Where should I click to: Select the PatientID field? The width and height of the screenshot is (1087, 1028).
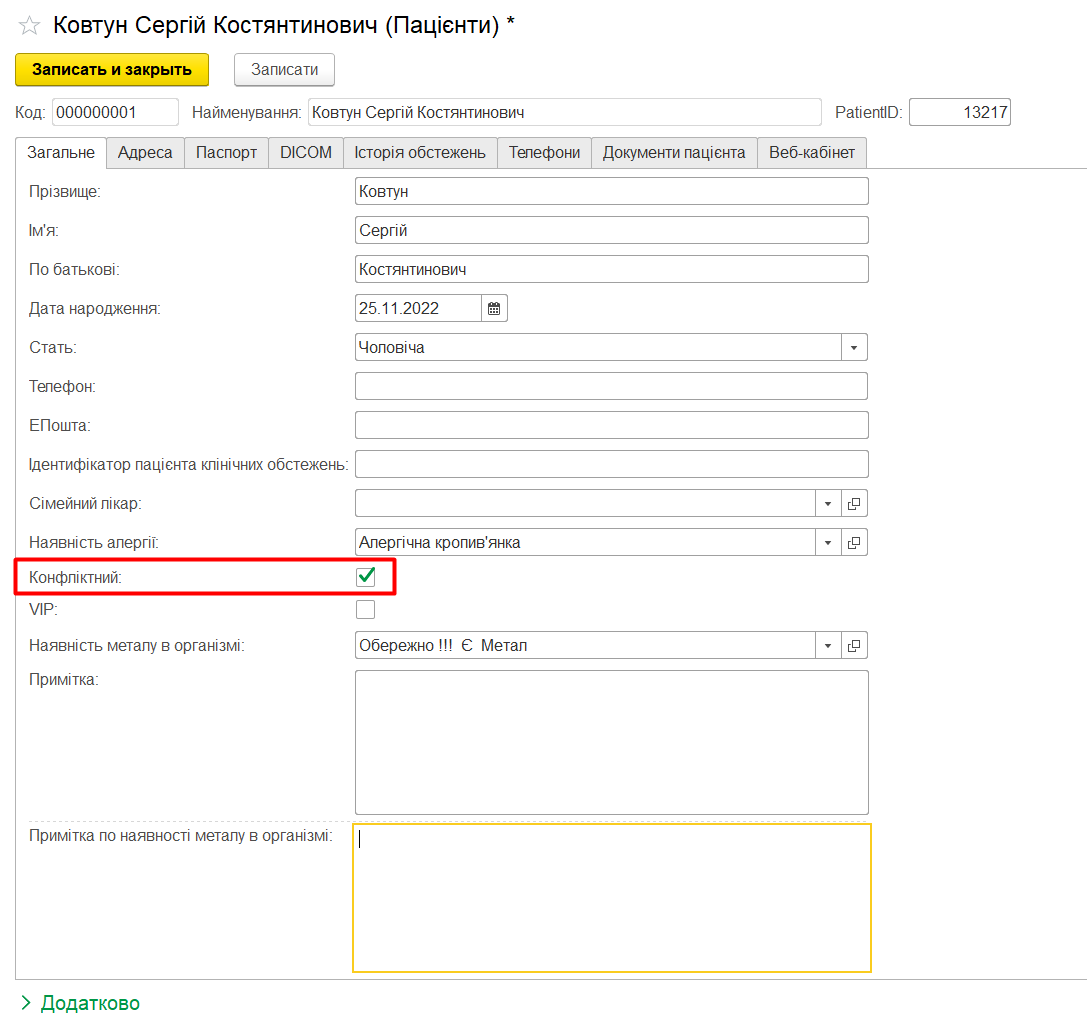[x=959, y=113]
